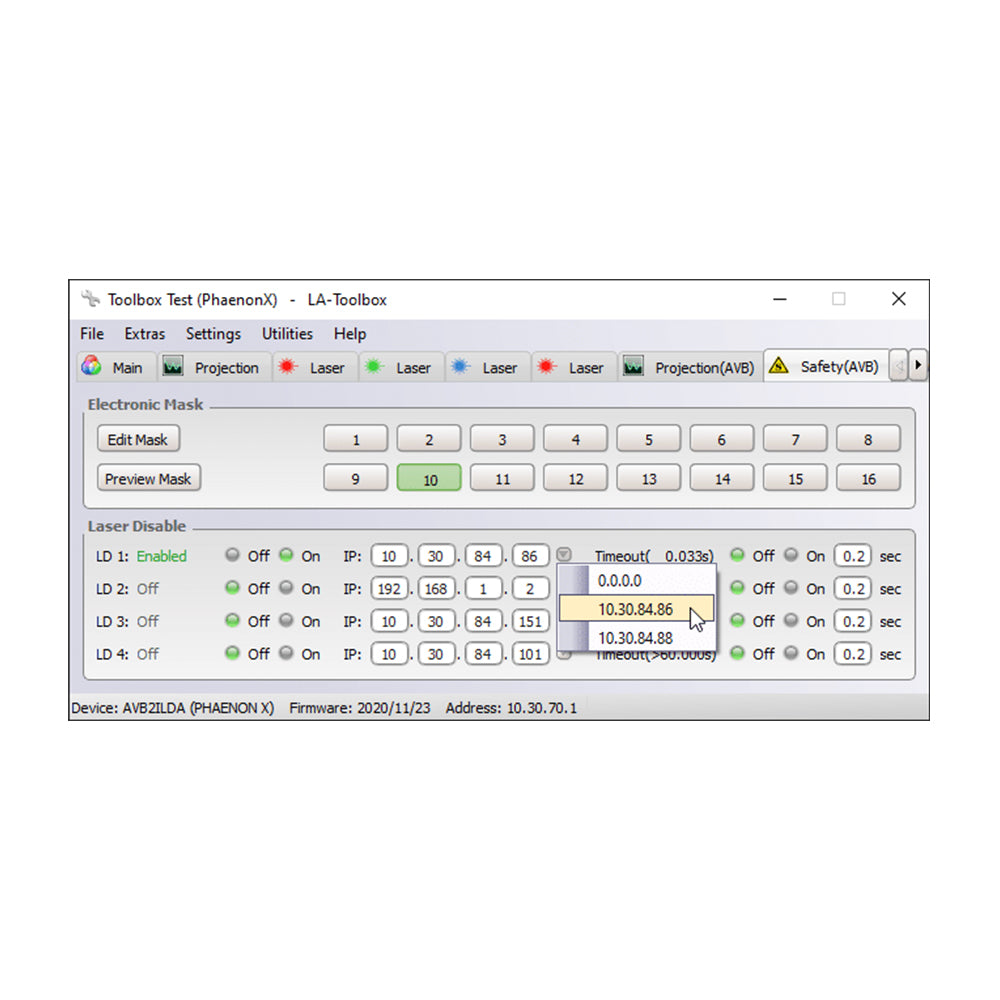
Task: Enable the LD 1 Timeout On radio
Action: click(791, 555)
